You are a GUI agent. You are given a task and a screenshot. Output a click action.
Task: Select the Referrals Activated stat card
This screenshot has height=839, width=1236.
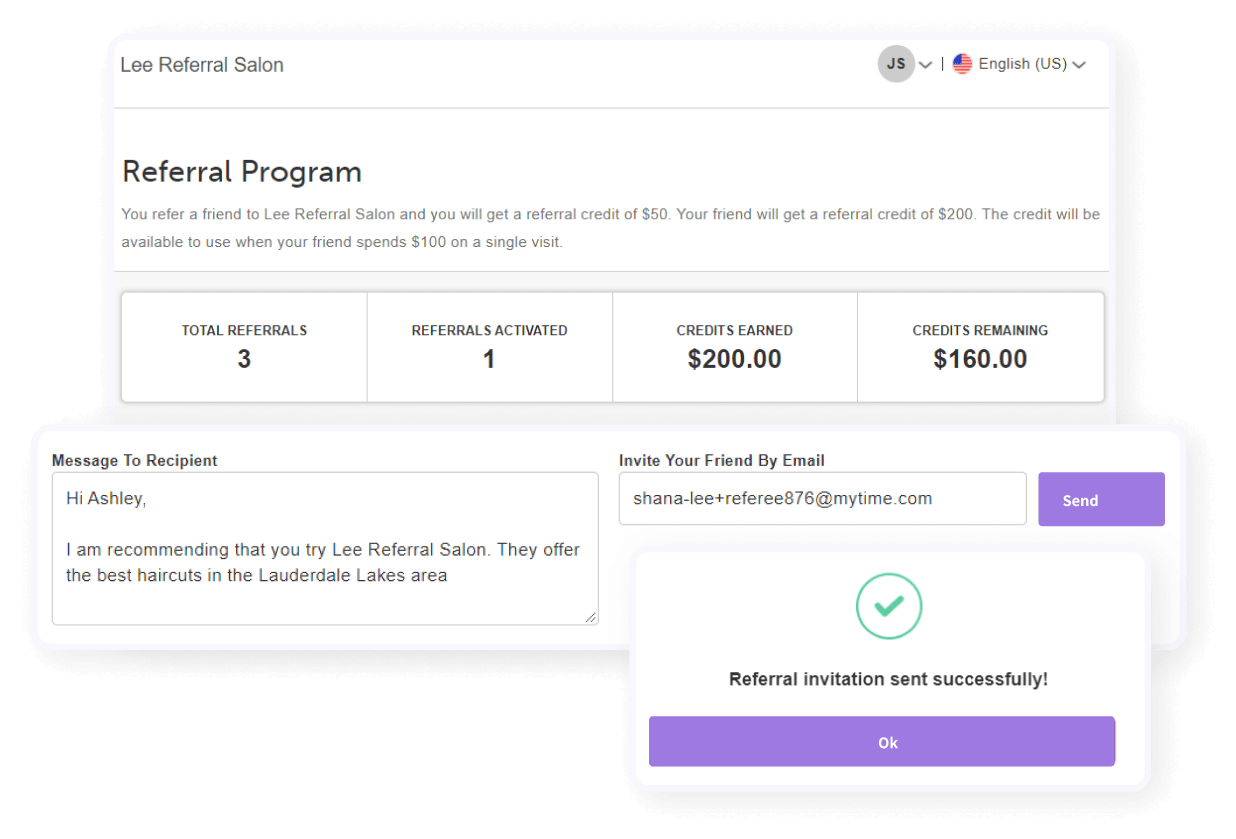tap(490, 347)
